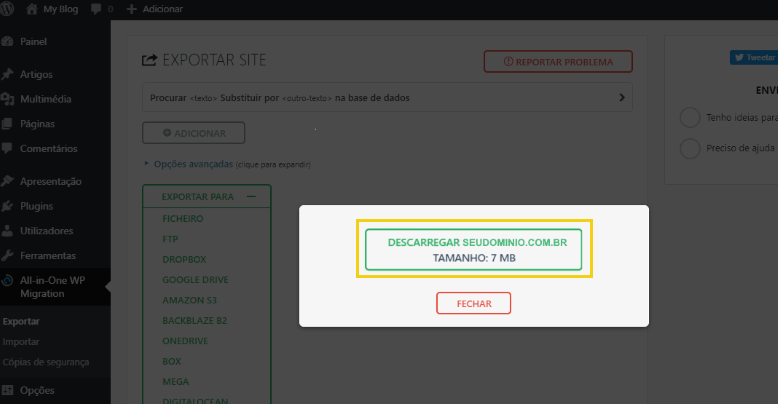
Task: Click the Plugins plug icon
Action: click(x=7, y=206)
